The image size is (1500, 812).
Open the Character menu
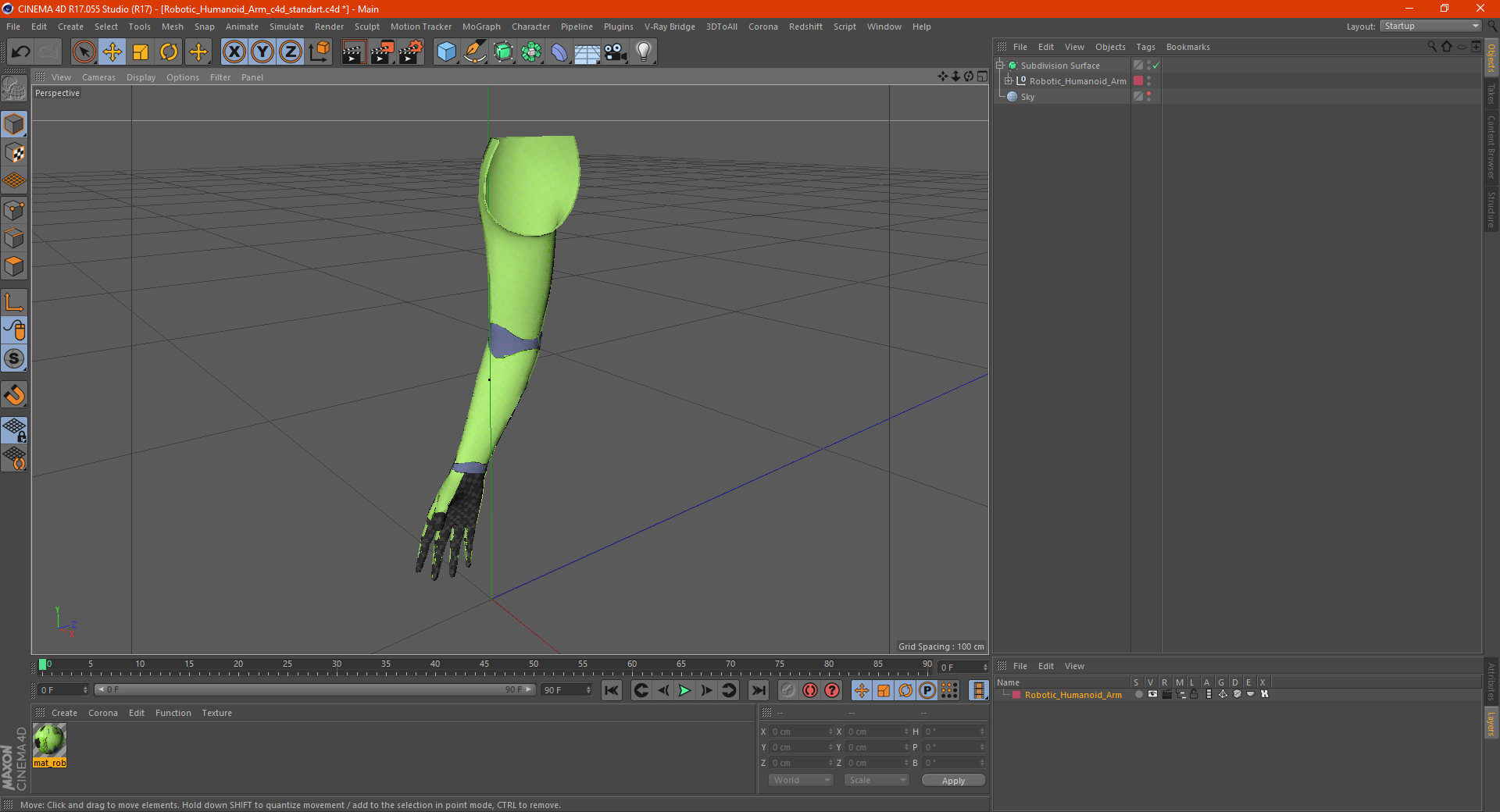(x=530, y=27)
